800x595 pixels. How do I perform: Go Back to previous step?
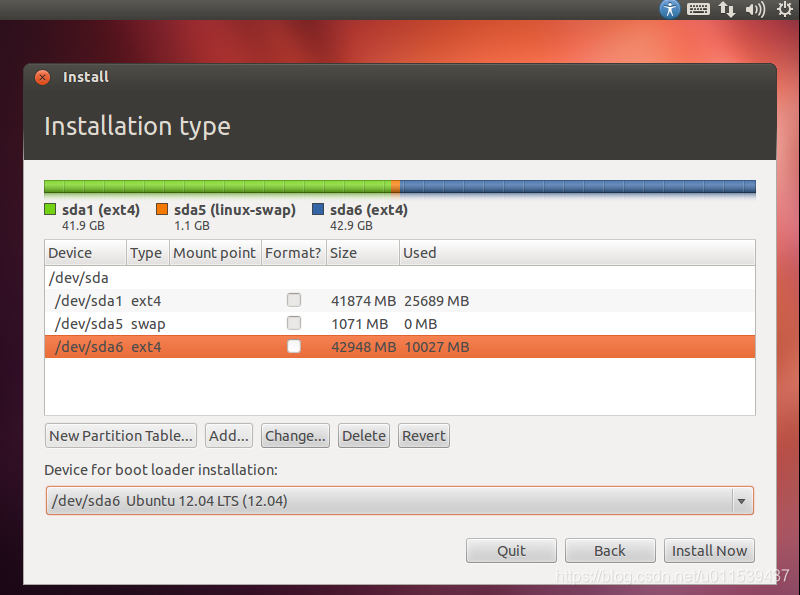(x=610, y=551)
